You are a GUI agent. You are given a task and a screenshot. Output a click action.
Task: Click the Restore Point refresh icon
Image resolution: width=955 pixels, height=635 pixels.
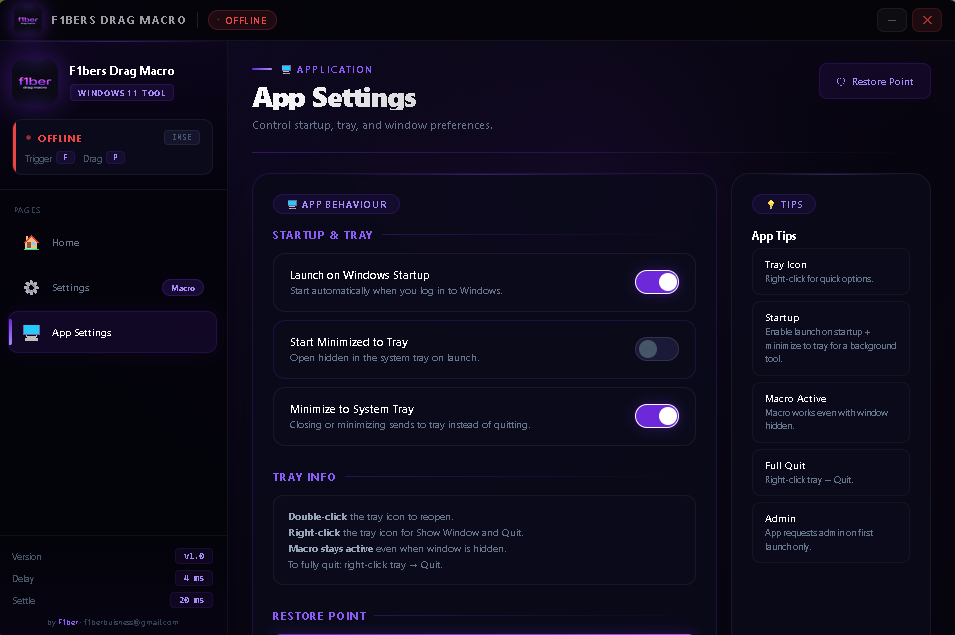coord(840,82)
